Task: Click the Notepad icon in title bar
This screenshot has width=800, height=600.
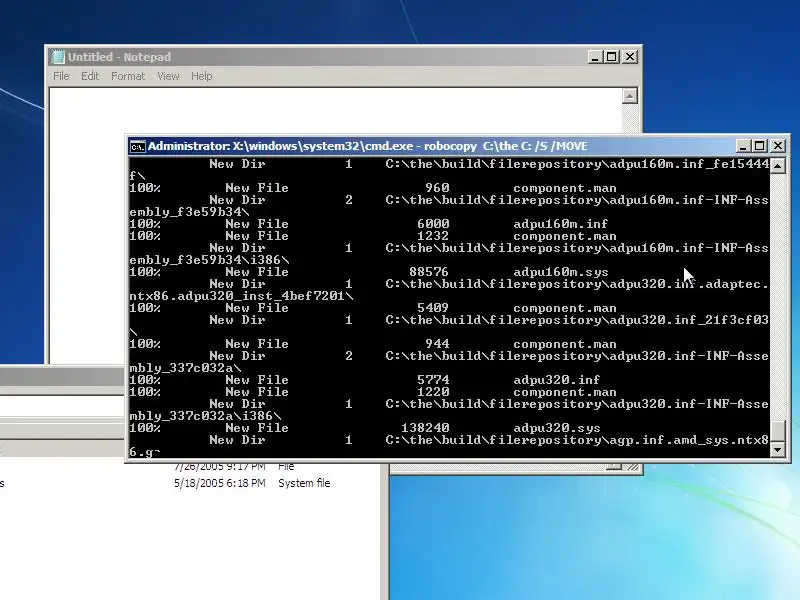Action: pyautogui.click(x=59, y=57)
